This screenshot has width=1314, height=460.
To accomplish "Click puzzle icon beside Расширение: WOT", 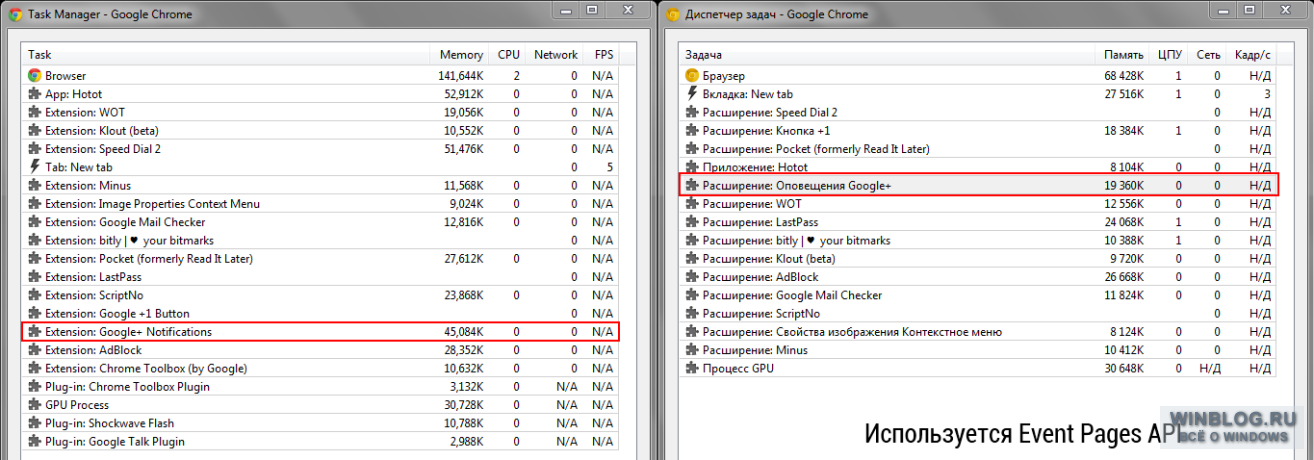I will 692,204.
